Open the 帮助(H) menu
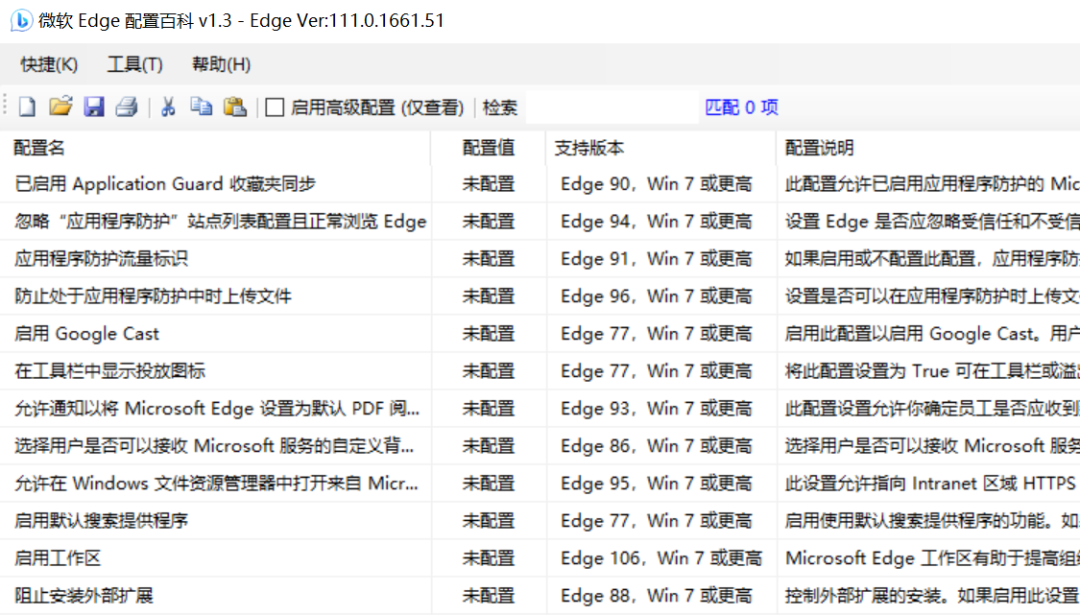Image resolution: width=1080 pixels, height=615 pixels. coord(221,65)
